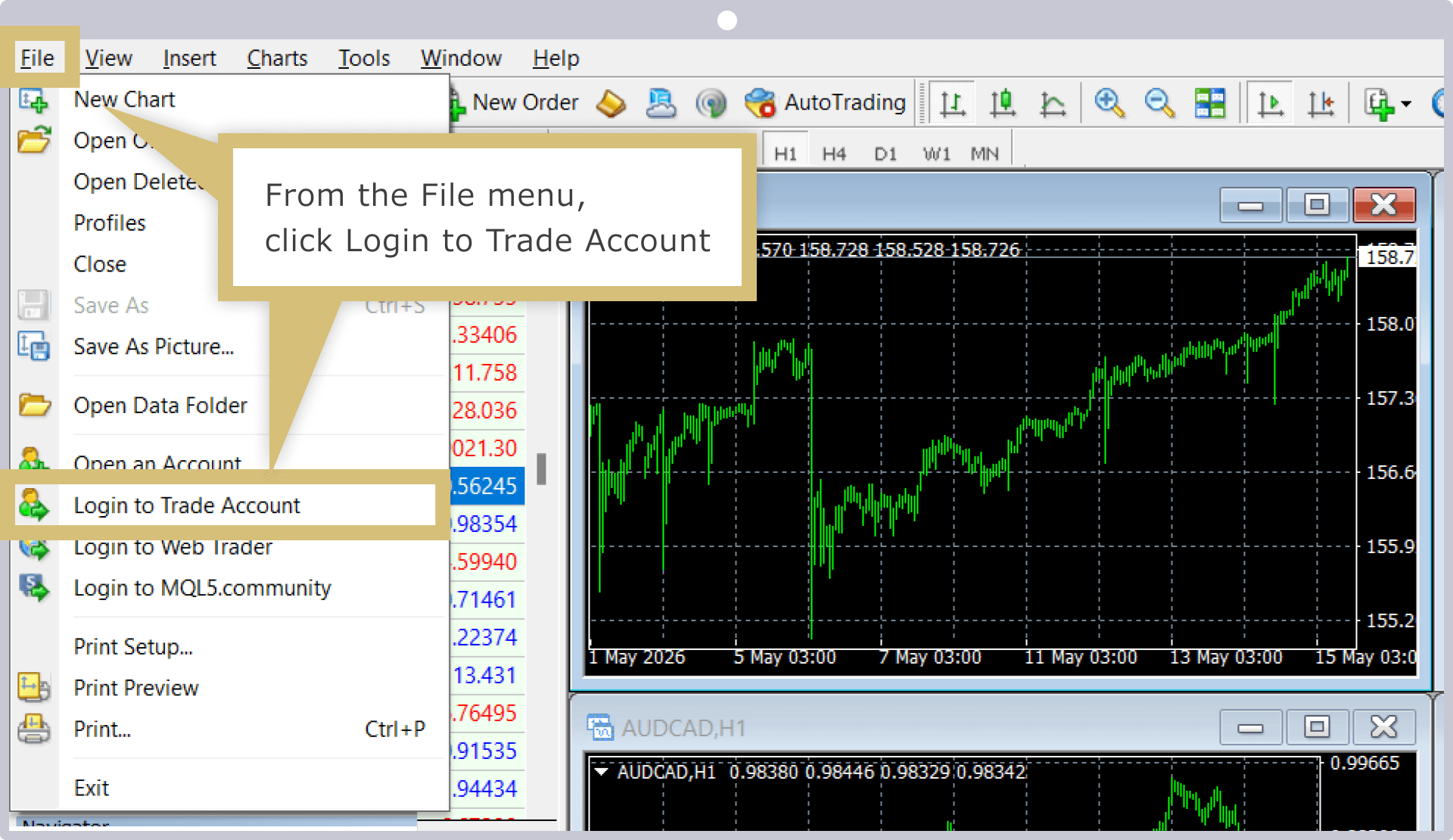Select the D1 timeframe
1453x840 pixels.
pyautogui.click(x=885, y=154)
